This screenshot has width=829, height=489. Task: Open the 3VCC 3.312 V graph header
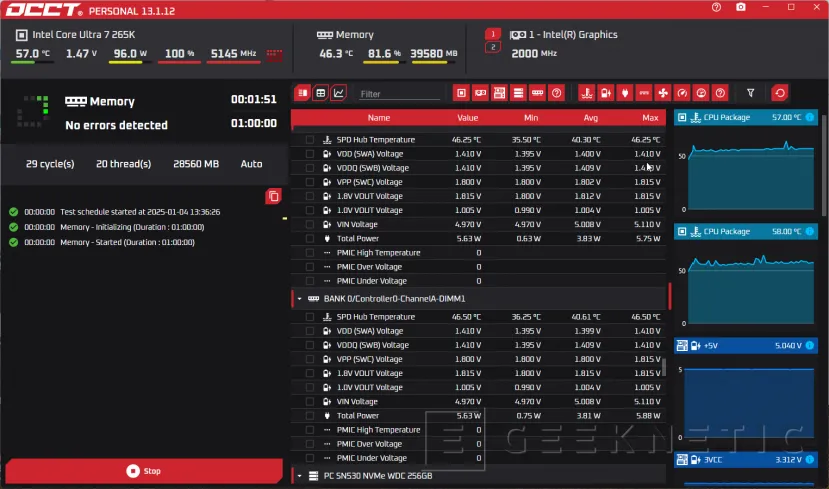(745, 460)
